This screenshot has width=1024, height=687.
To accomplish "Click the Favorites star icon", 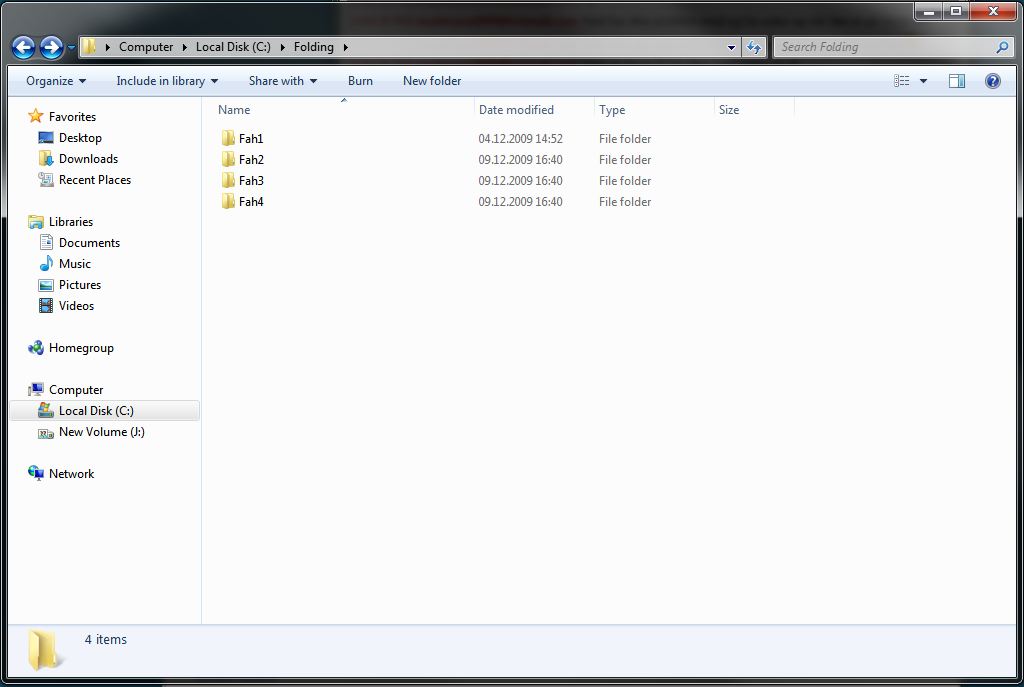I will (x=36, y=116).
